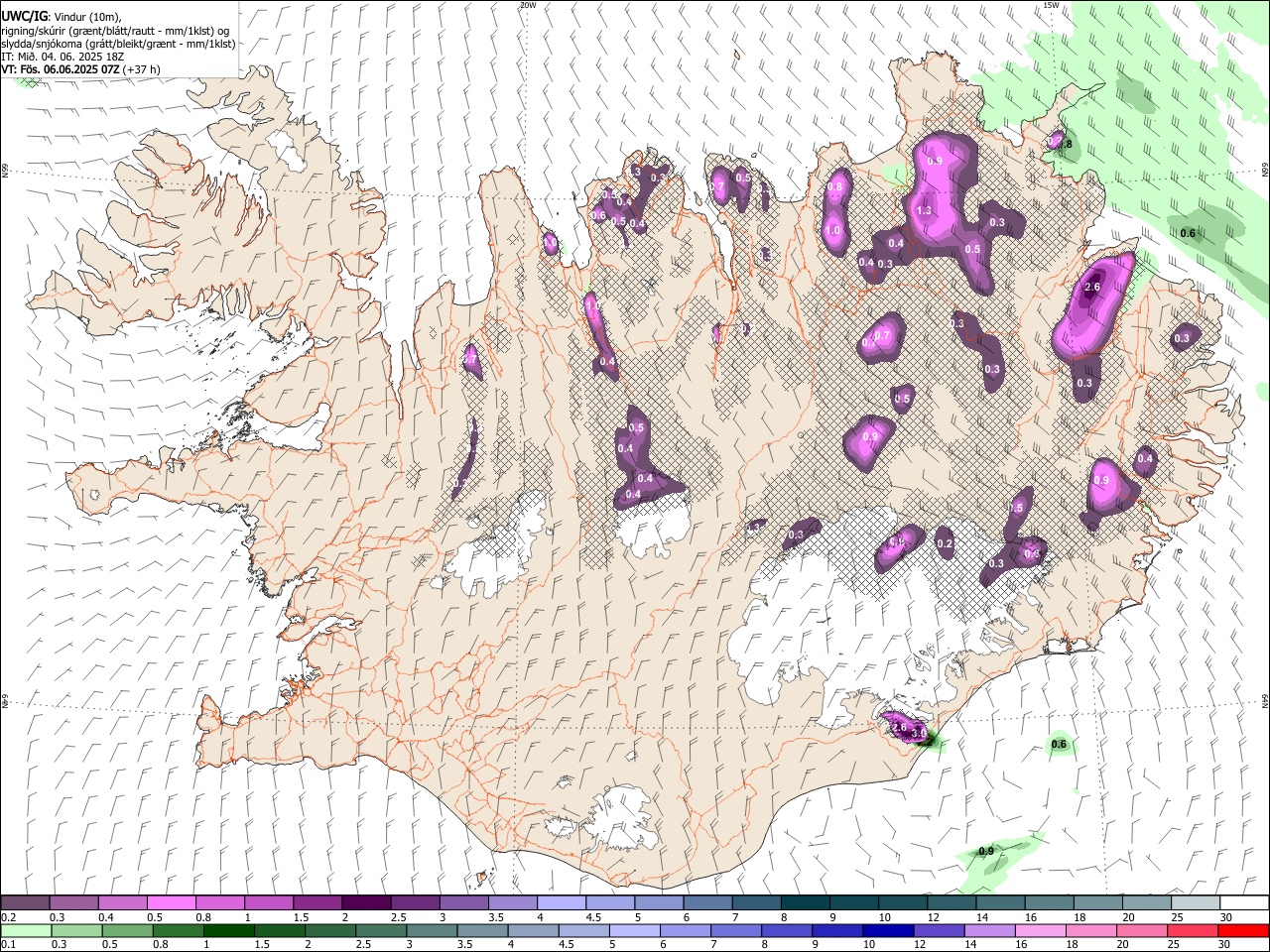Click black '0.6' over sea southeast of Iceland
This screenshot has height=952, width=1270.
click(1059, 744)
